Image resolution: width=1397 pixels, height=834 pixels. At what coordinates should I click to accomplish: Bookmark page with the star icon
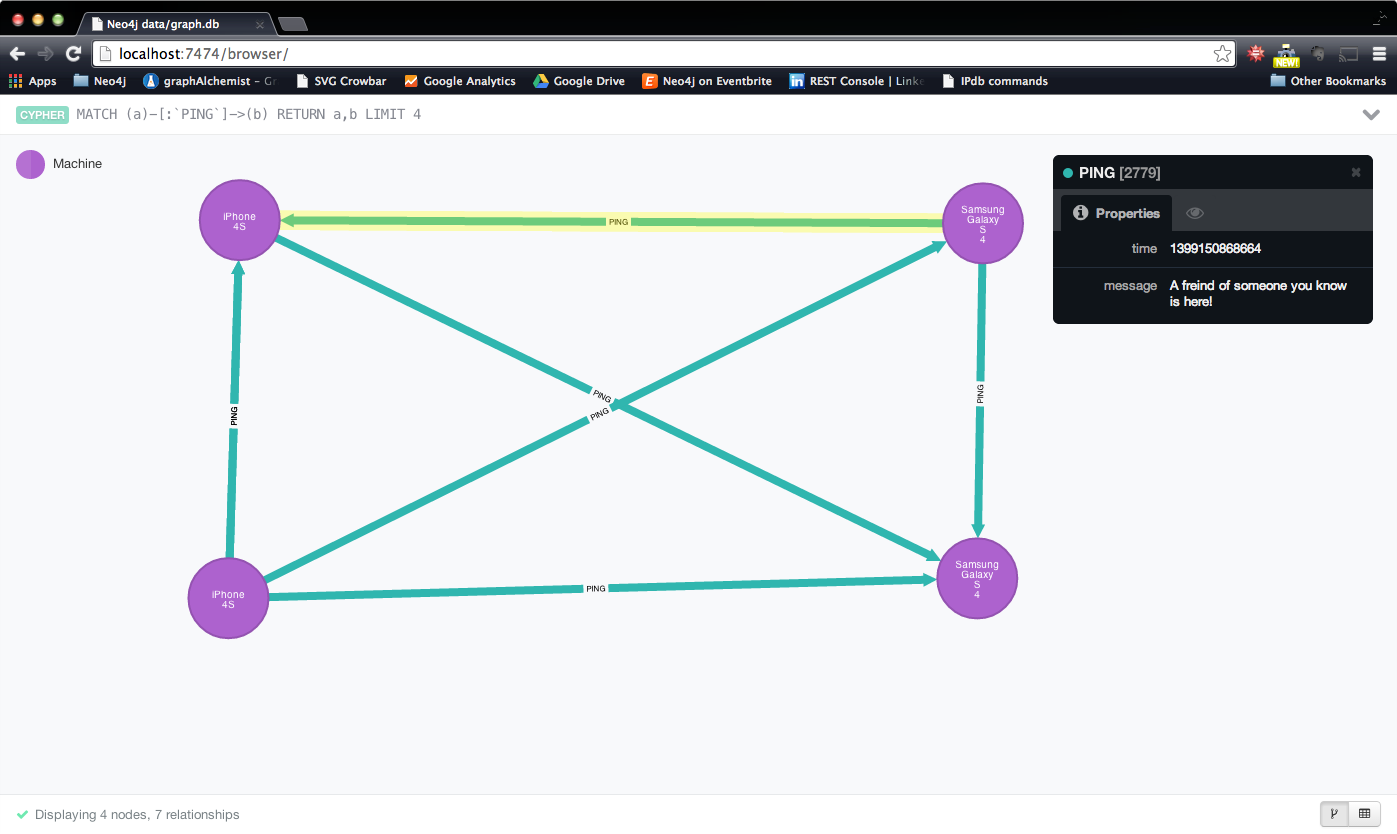pyautogui.click(x=1222, y=54)
